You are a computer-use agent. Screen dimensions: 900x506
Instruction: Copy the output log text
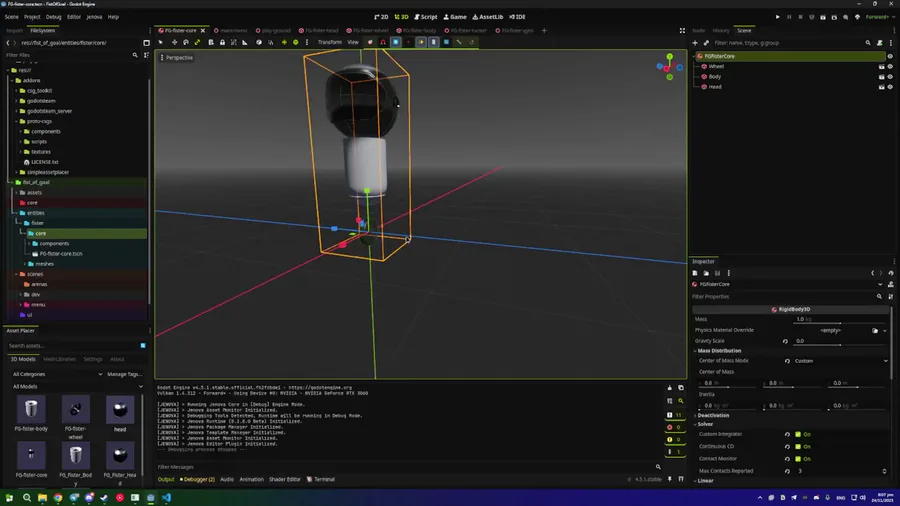681,388
